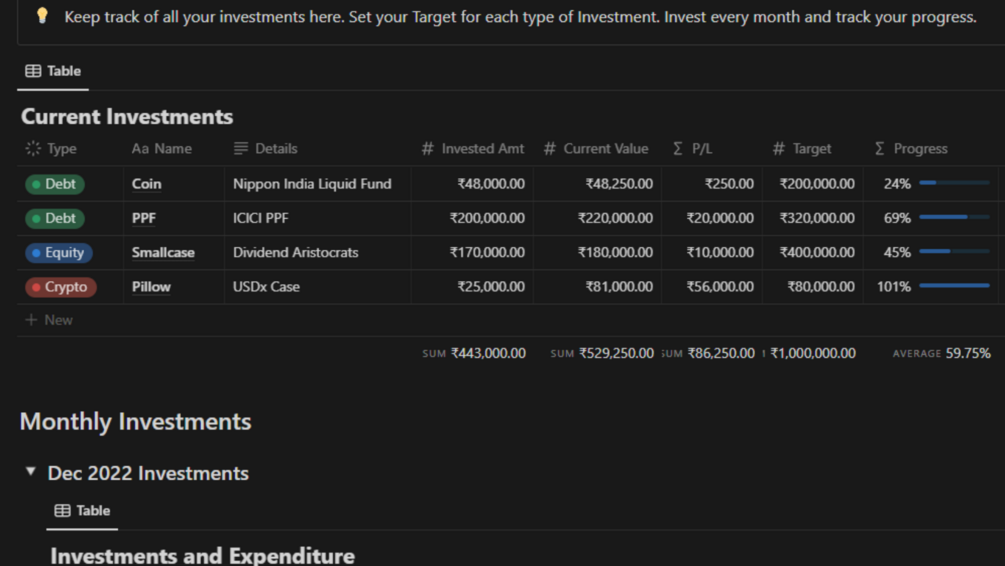
Task: Click the PPF row progress bar
Action: point(953,218)
